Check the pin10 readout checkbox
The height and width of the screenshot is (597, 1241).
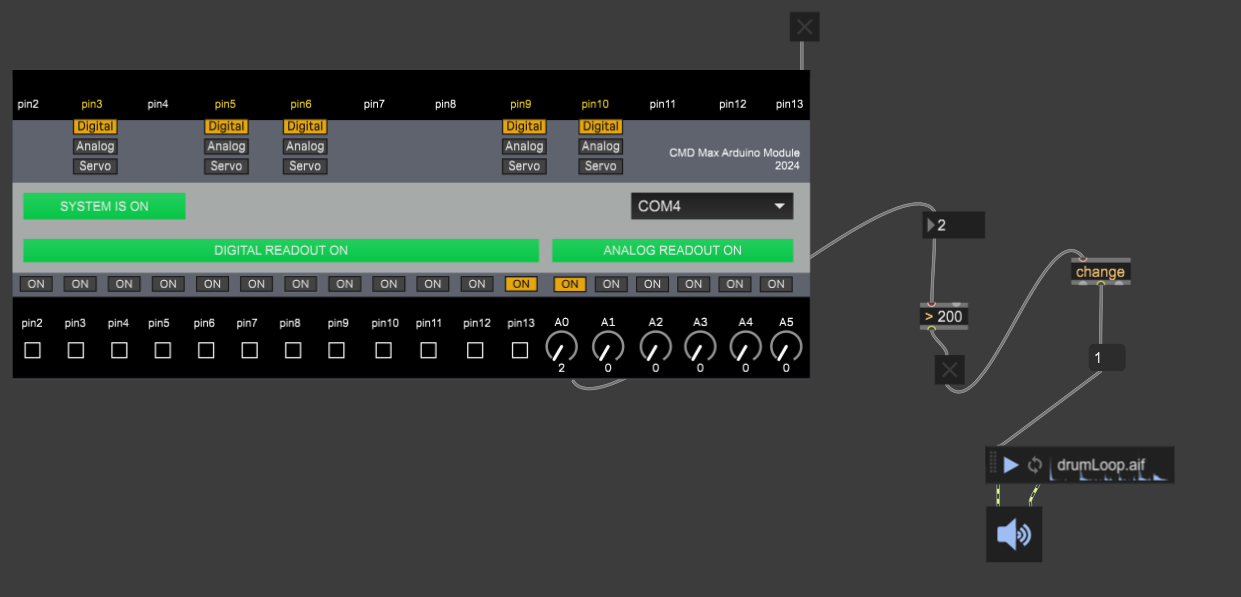point(383,350)
